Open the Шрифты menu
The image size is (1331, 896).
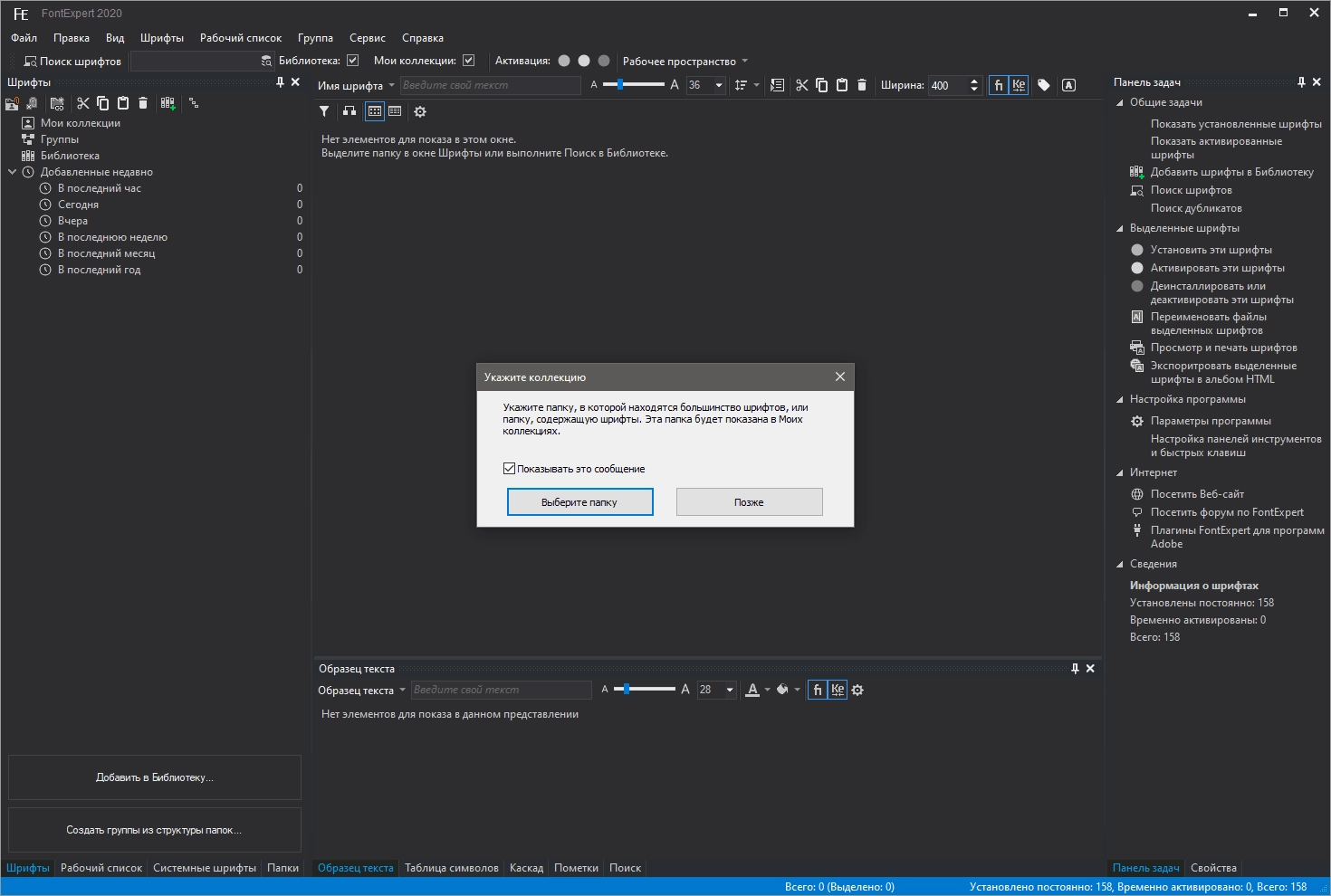point(162,38)
